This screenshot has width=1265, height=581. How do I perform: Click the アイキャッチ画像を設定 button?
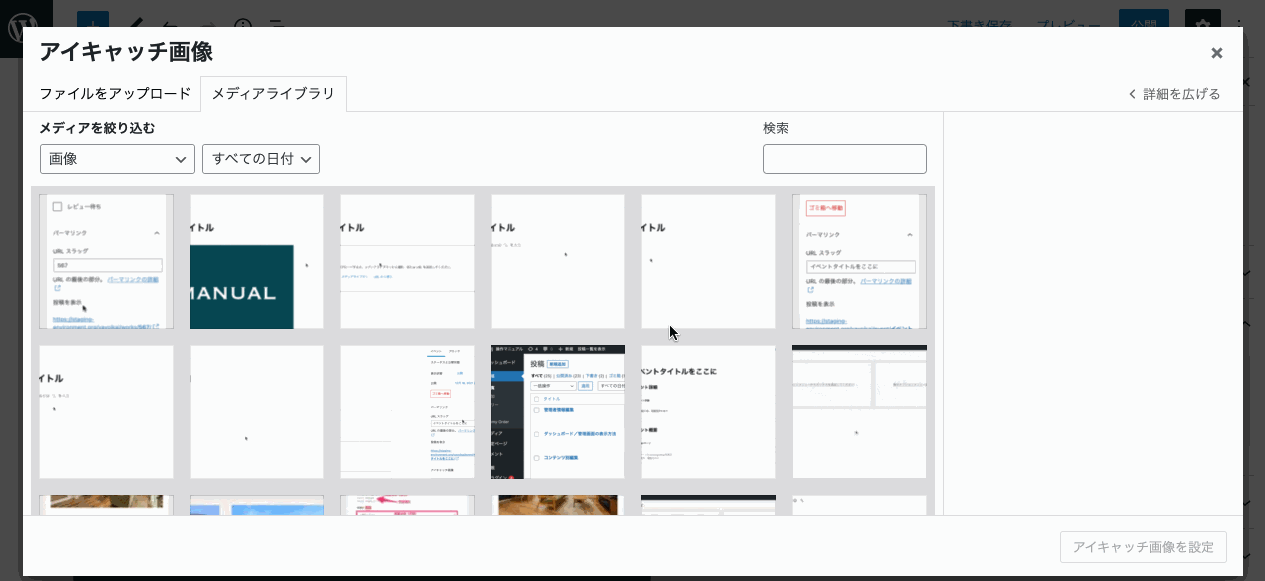point(1142,547)
